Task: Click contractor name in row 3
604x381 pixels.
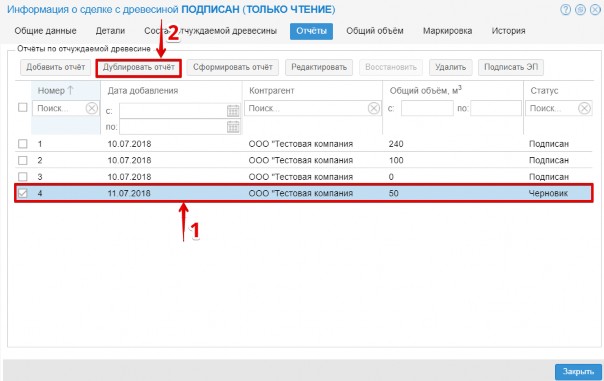Action: [x=300, y=177]
